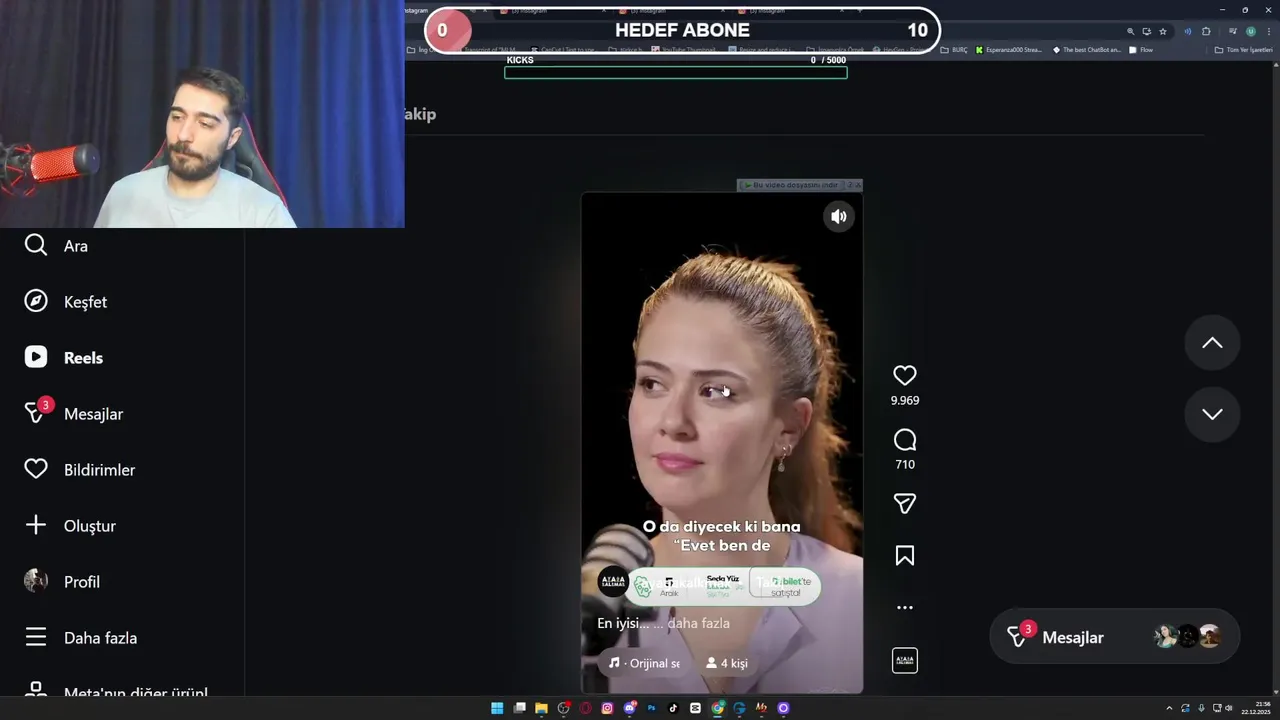This screenshot has height=720, width=1280.
Task: Click the Oluştur plus icon
Action: (x=36, y=525)
